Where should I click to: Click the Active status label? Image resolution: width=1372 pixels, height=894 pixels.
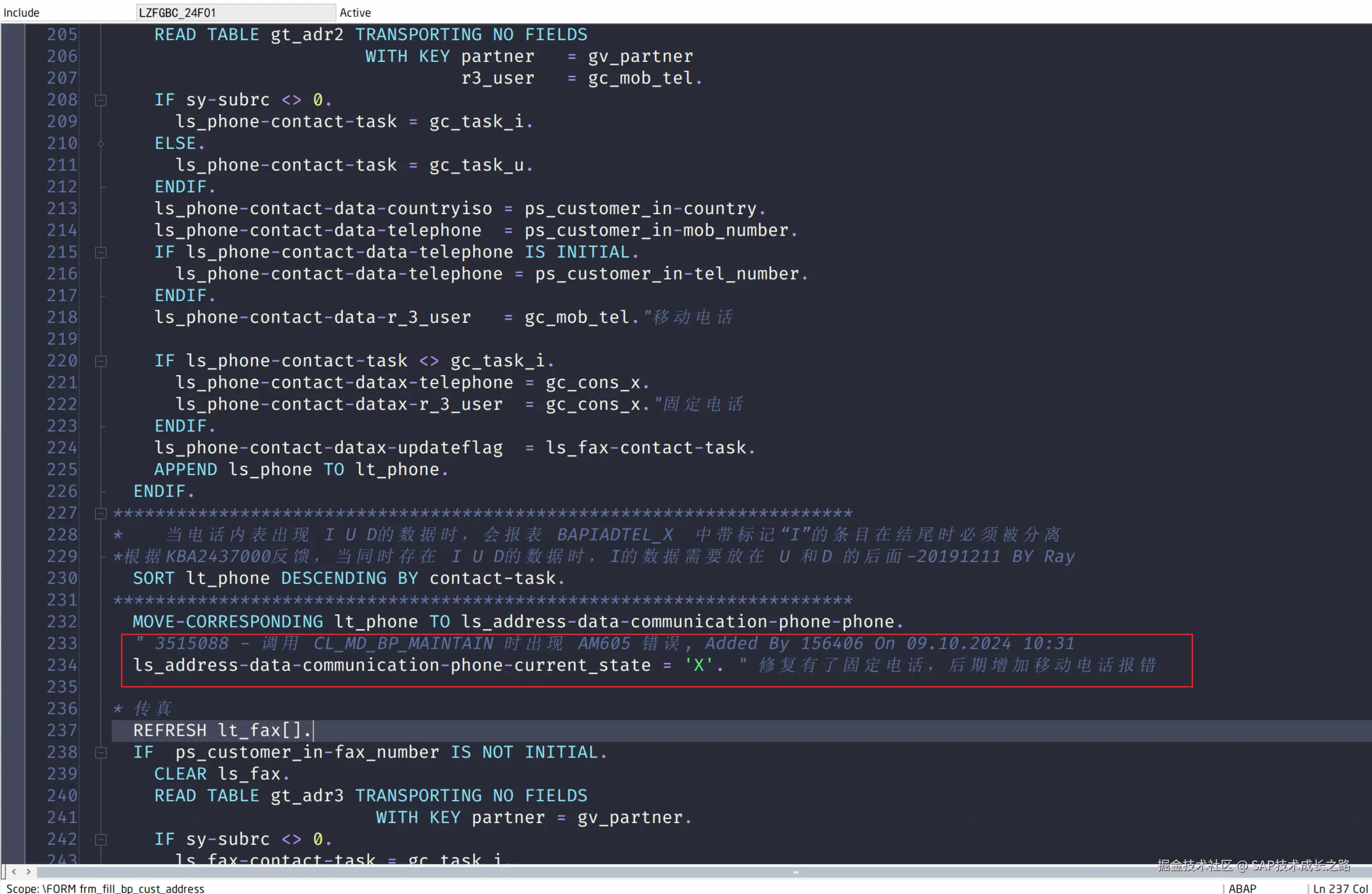[x=355, y=12]
